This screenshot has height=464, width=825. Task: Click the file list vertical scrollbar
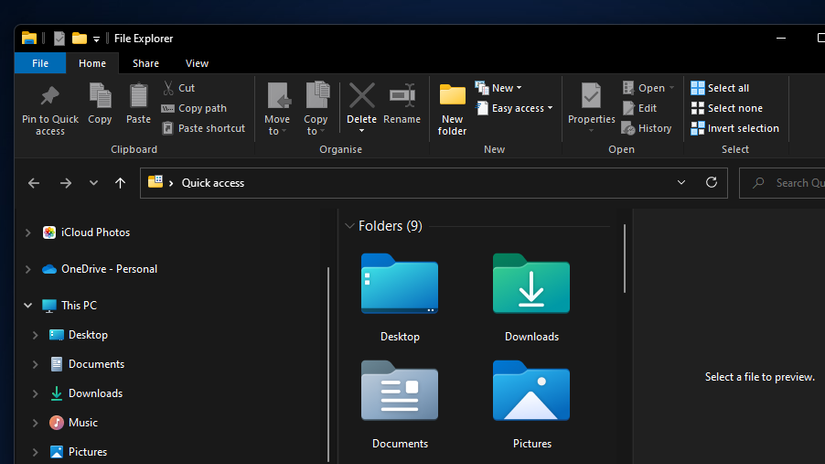point(625,258)
